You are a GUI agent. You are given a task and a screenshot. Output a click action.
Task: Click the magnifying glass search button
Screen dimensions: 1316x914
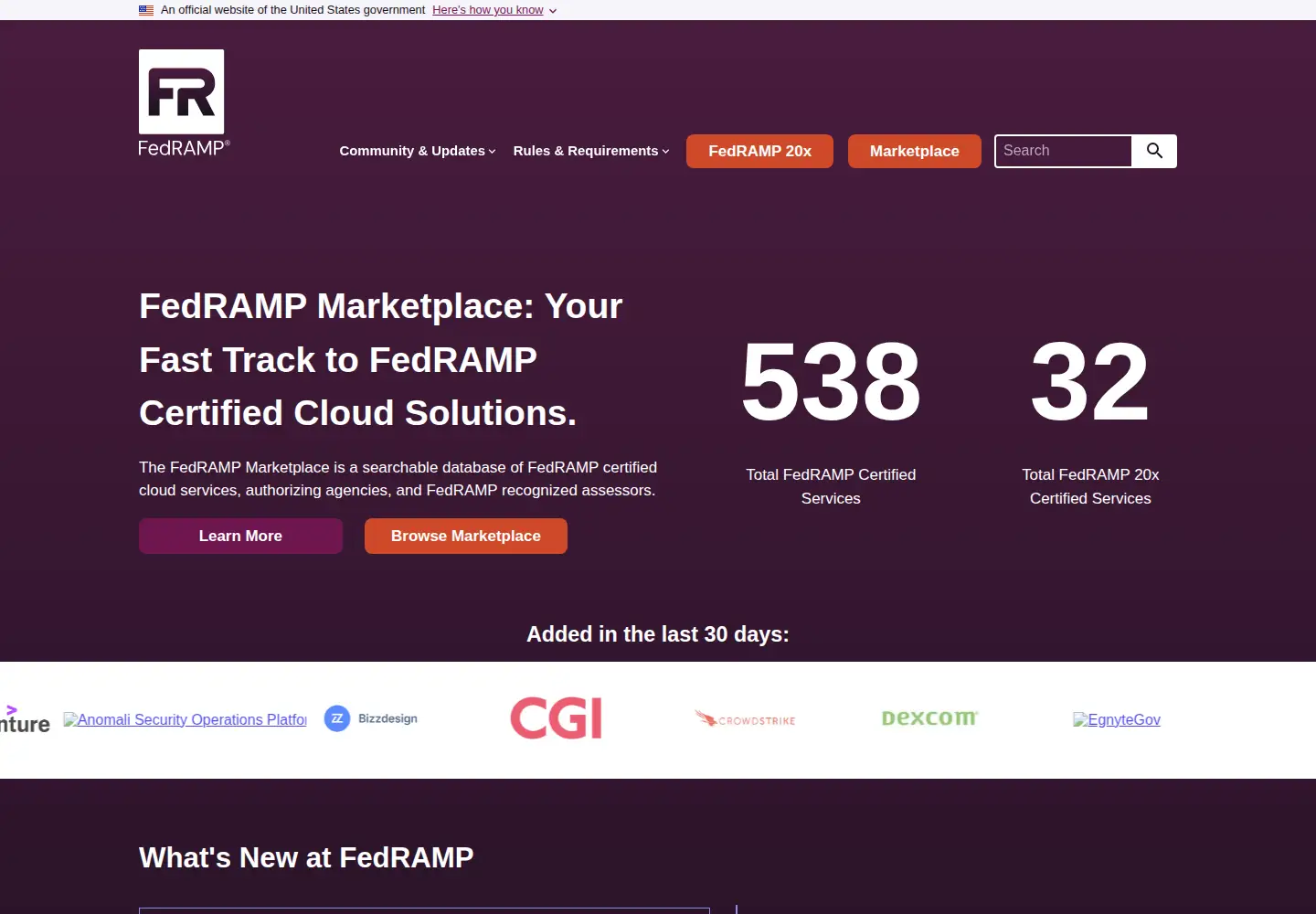point(1154,151)
